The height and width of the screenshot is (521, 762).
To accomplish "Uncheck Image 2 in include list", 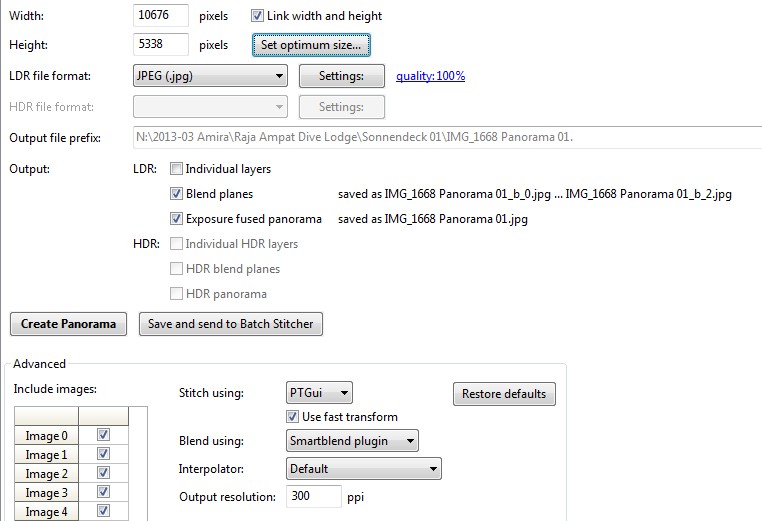I will tap(103, 474).
